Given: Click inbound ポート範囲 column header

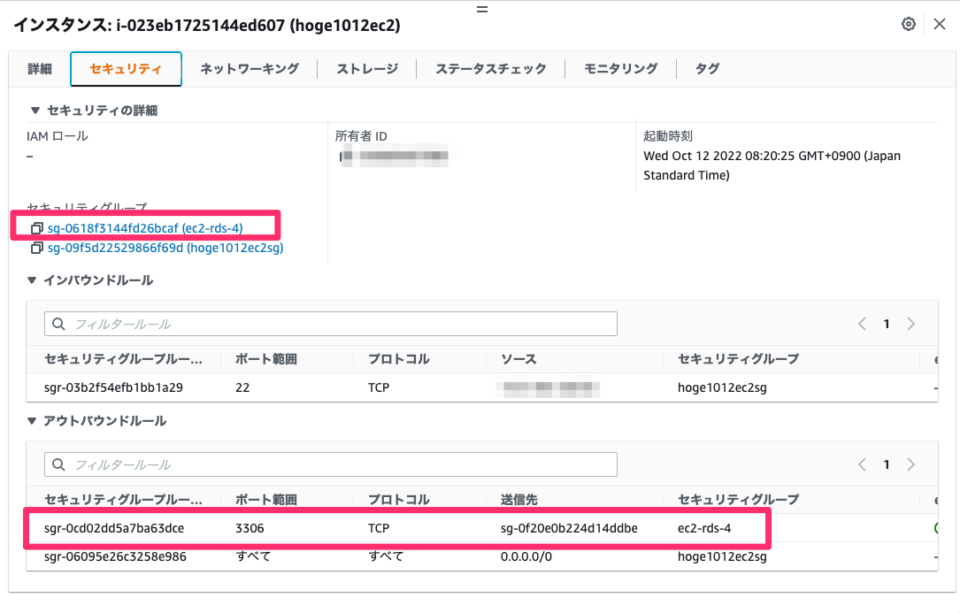Looking at the screenshot, I should coord(266,359).
